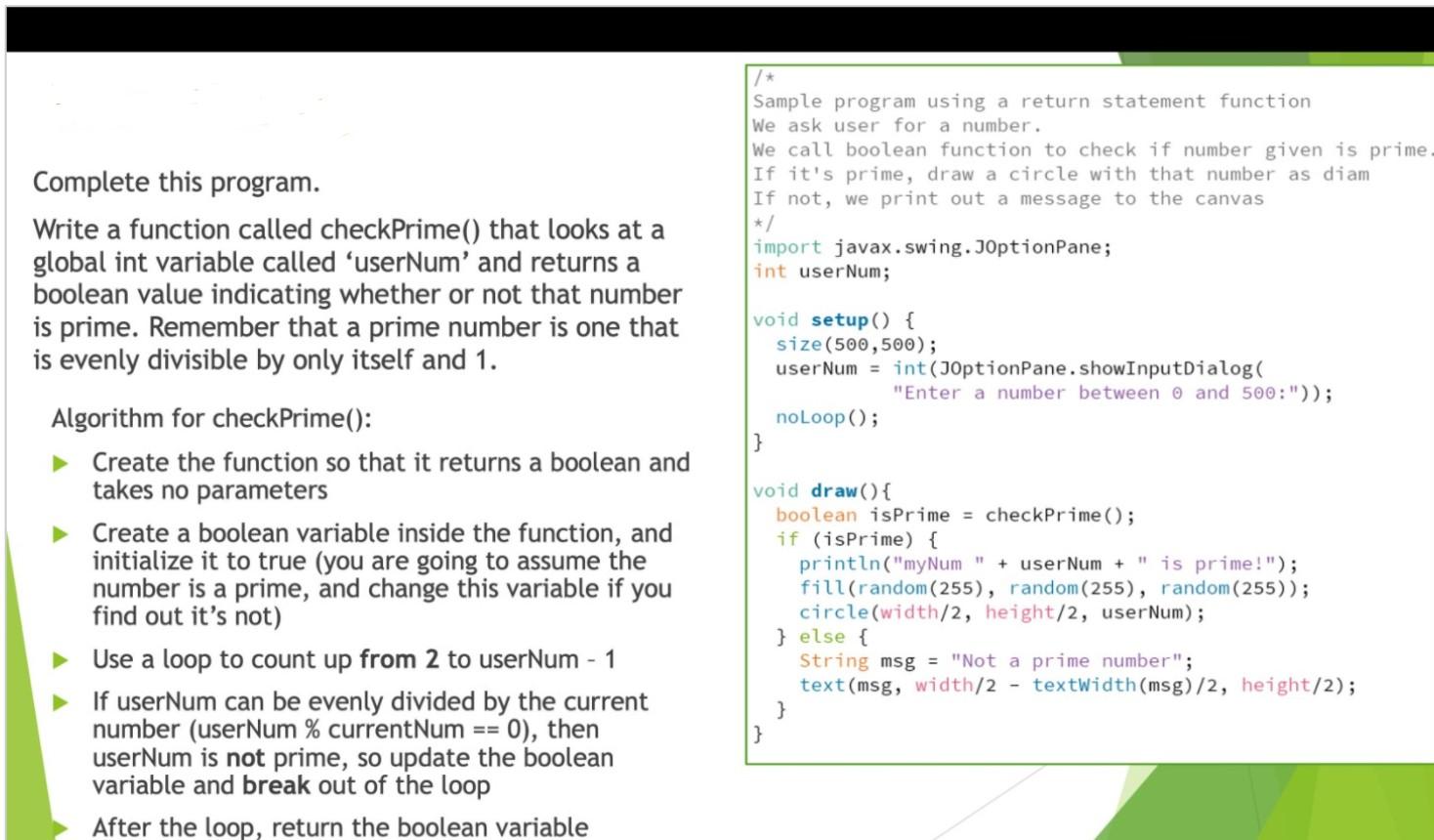Click the arrow bullet next to boolean variable step
The image size is (1434, 840).
click(x=62, y=533)
